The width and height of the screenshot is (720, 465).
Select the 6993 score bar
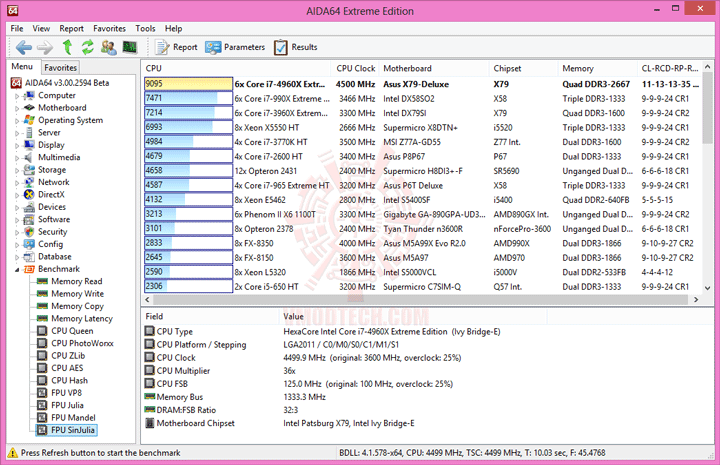tap(188, 127)
